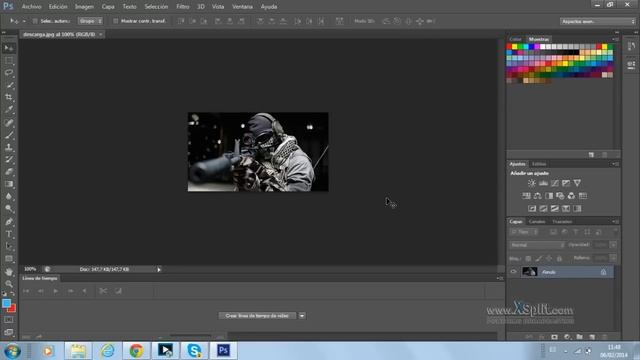Open the Layers panel flyout menu
This screenshot has height=360, width=640.
point(616,222)
